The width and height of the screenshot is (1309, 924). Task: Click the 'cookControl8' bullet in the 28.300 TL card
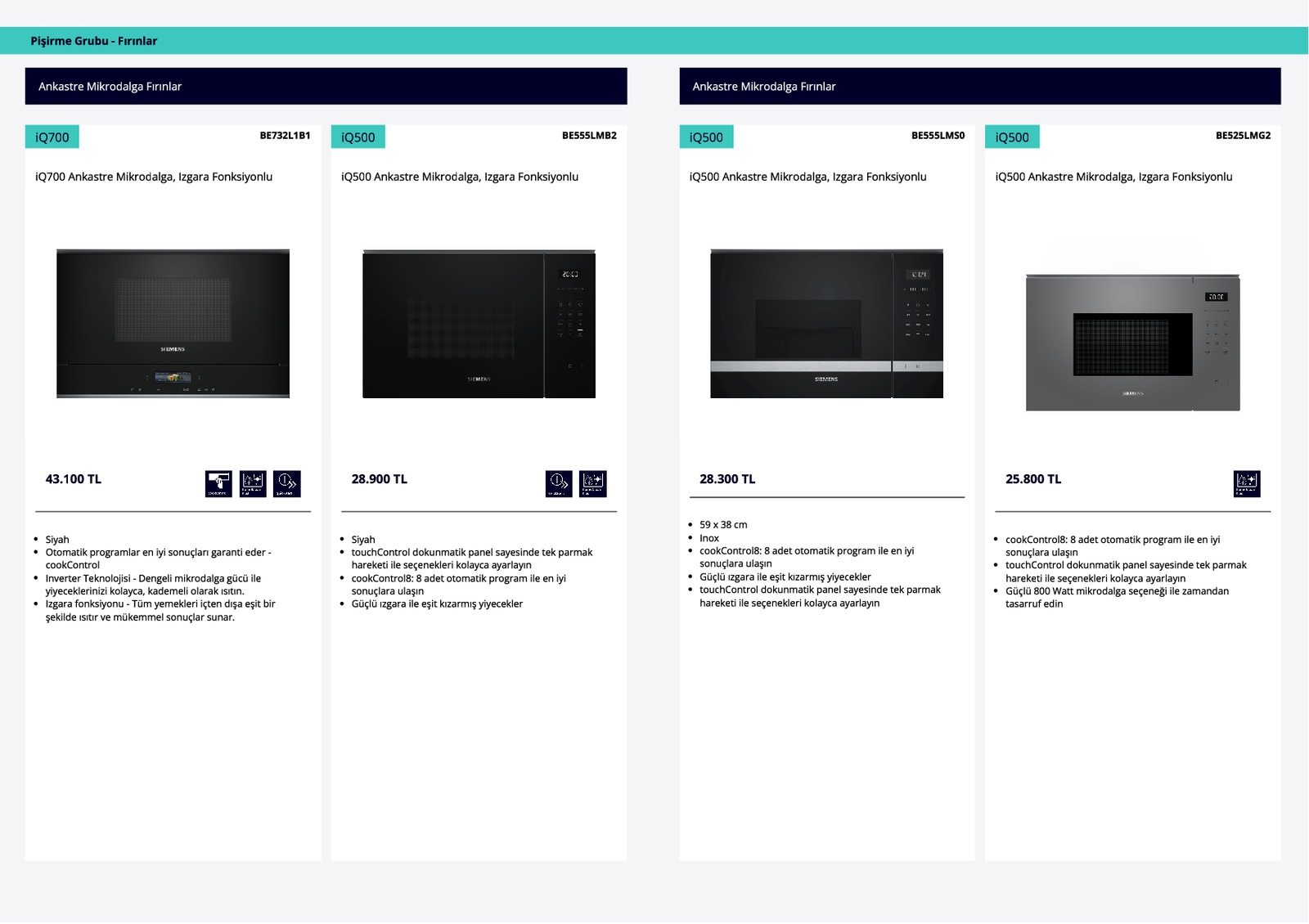[x=807, y=557]
